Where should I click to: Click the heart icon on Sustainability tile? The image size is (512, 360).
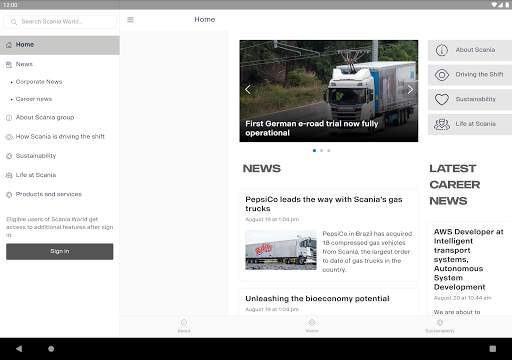(x=442, y=99)
